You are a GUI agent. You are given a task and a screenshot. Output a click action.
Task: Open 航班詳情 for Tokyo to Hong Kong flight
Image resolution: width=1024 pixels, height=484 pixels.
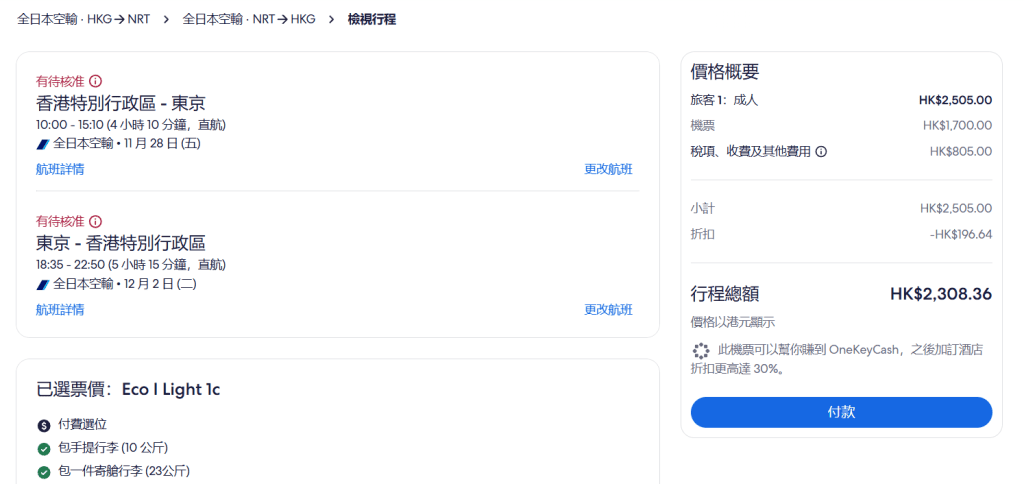click(60, 310)
